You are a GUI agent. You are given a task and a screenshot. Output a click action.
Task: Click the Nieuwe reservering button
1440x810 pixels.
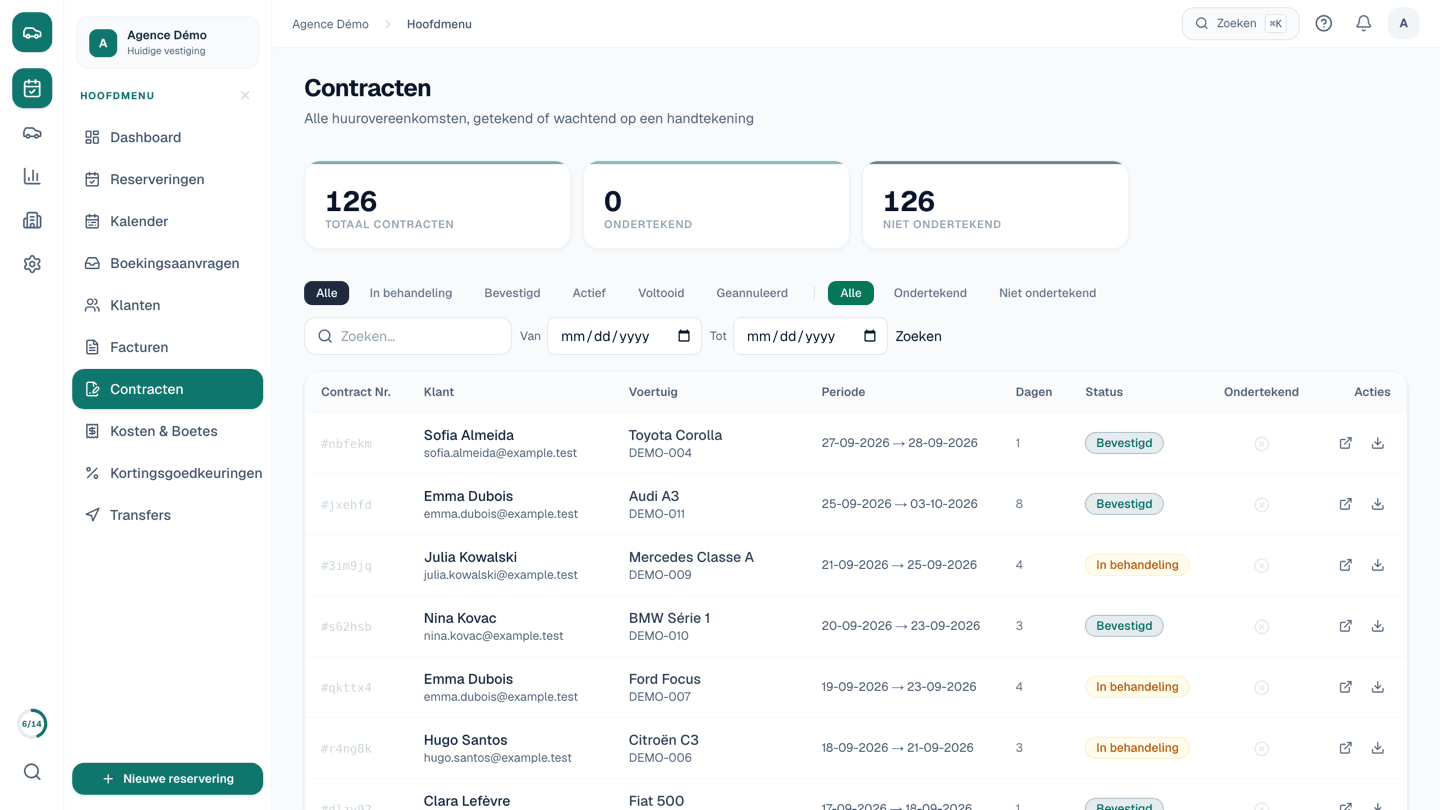click(167, 779)
